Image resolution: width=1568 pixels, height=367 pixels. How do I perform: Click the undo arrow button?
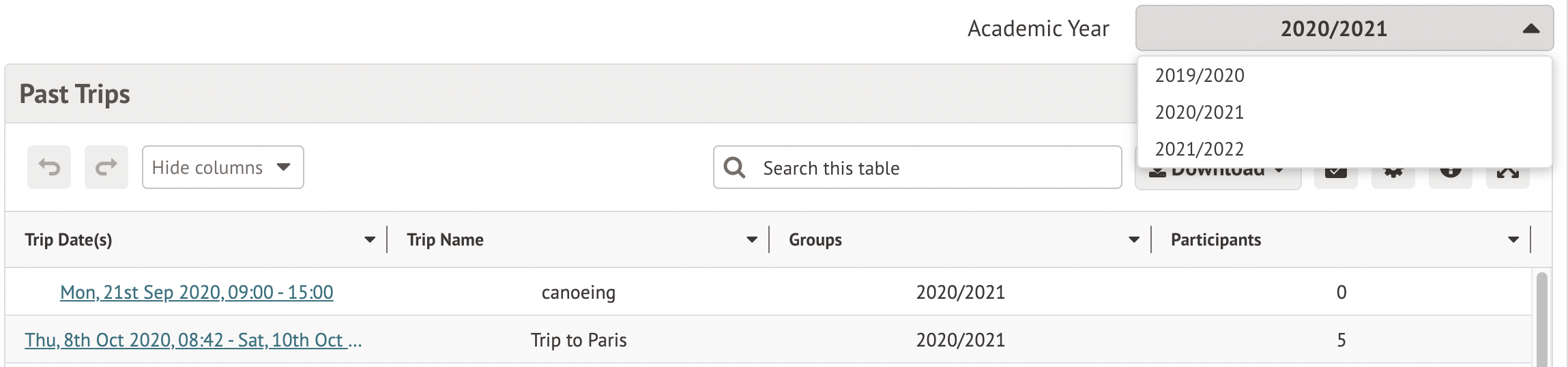[x=49, y=167]
